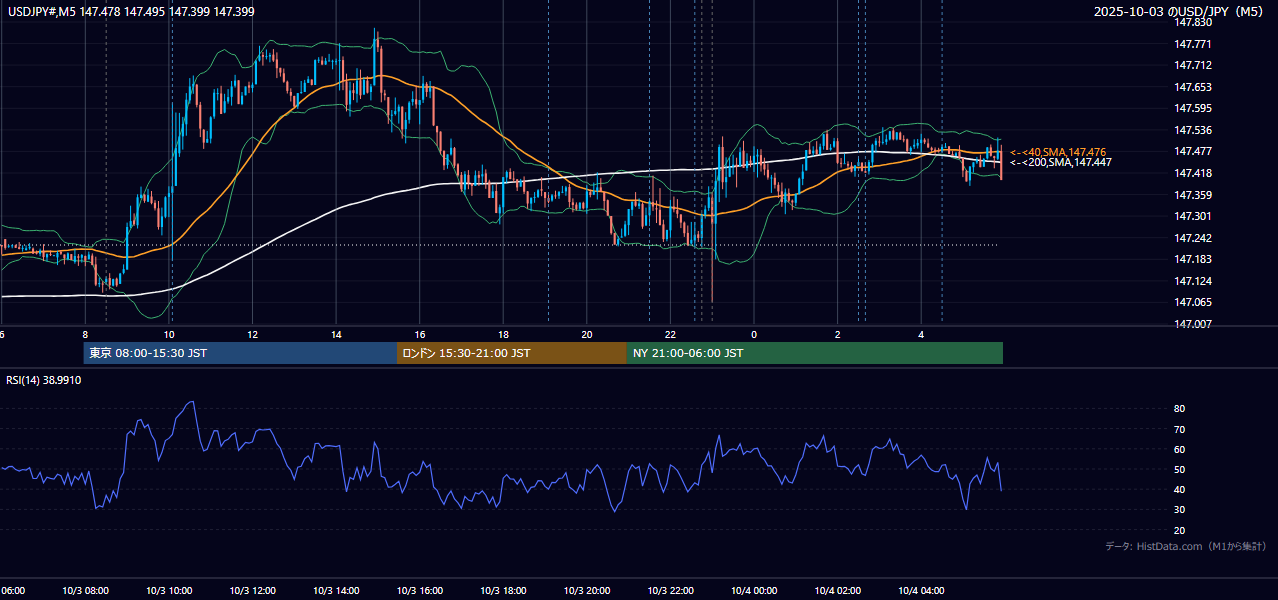Click RSI scale value 20
Viewport: 1278px width, 600px height.
click(1179, 530)
